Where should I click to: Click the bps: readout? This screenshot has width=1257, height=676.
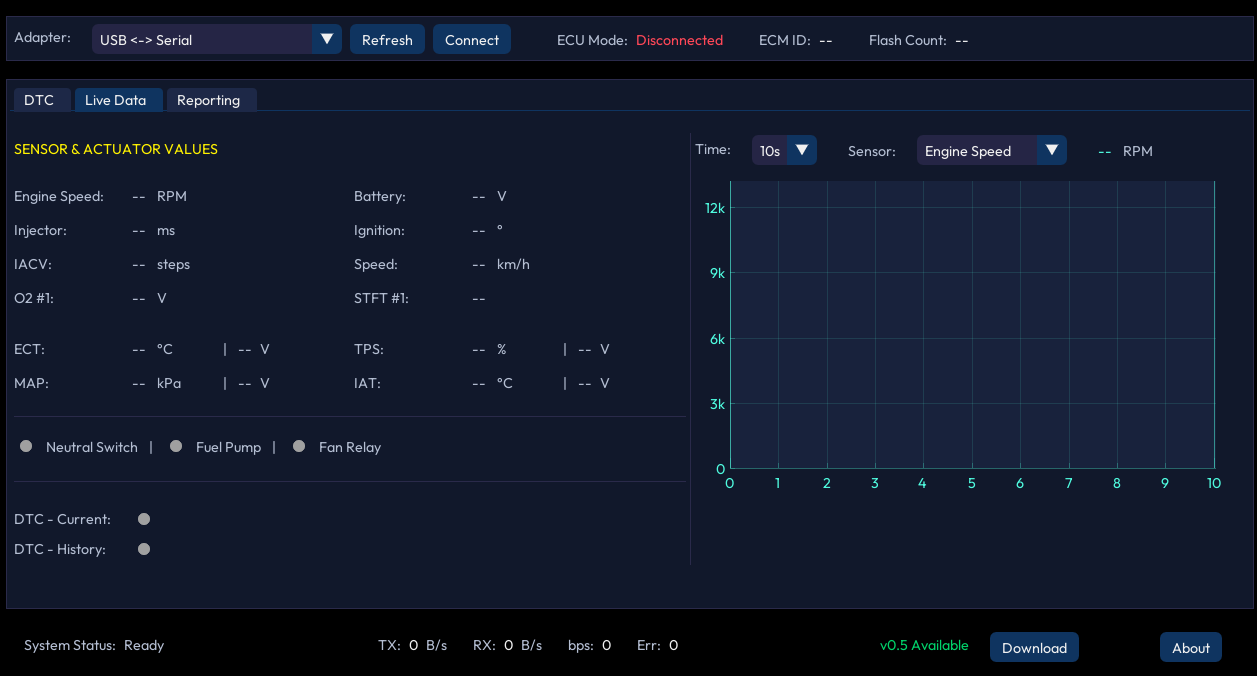589,645
